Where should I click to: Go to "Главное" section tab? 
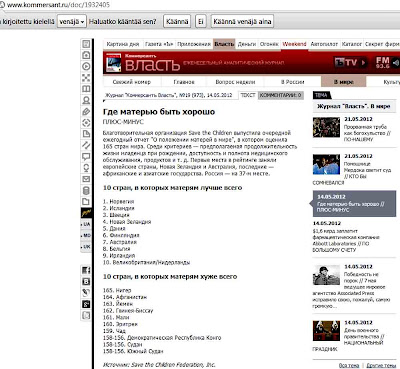[x=184, y=82]
